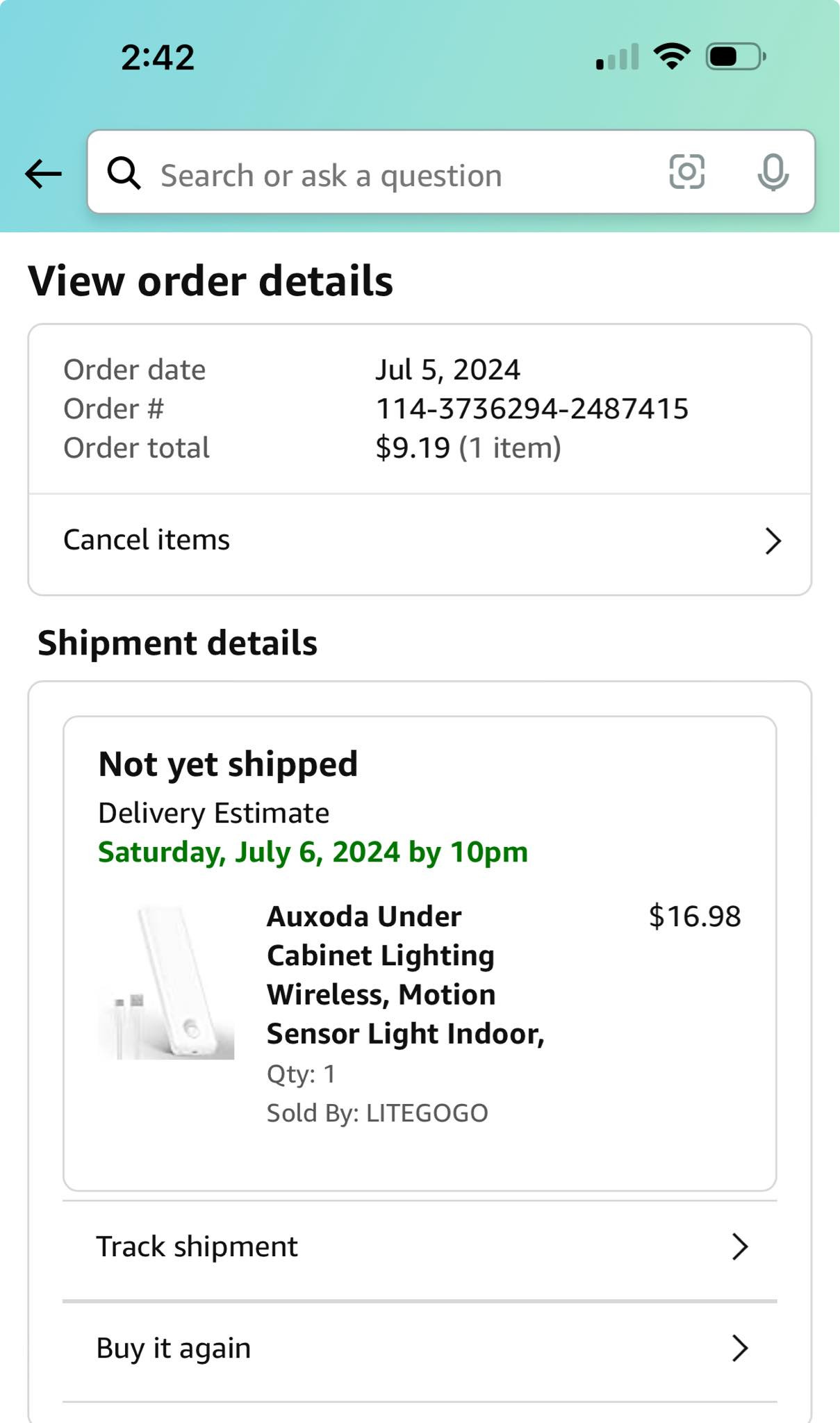Tap the cellular signal bars icon
The image size is (840, 1423).
point(617,57)
